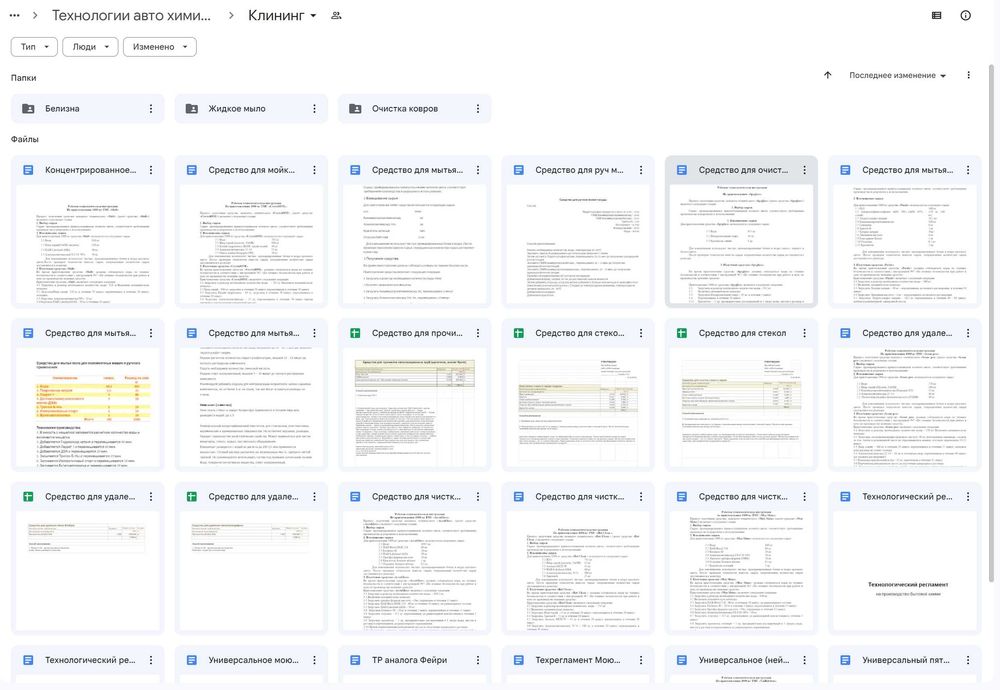Open the Тип filter dropdown
The image size is (1000, 690).
(x=34, y=47)
